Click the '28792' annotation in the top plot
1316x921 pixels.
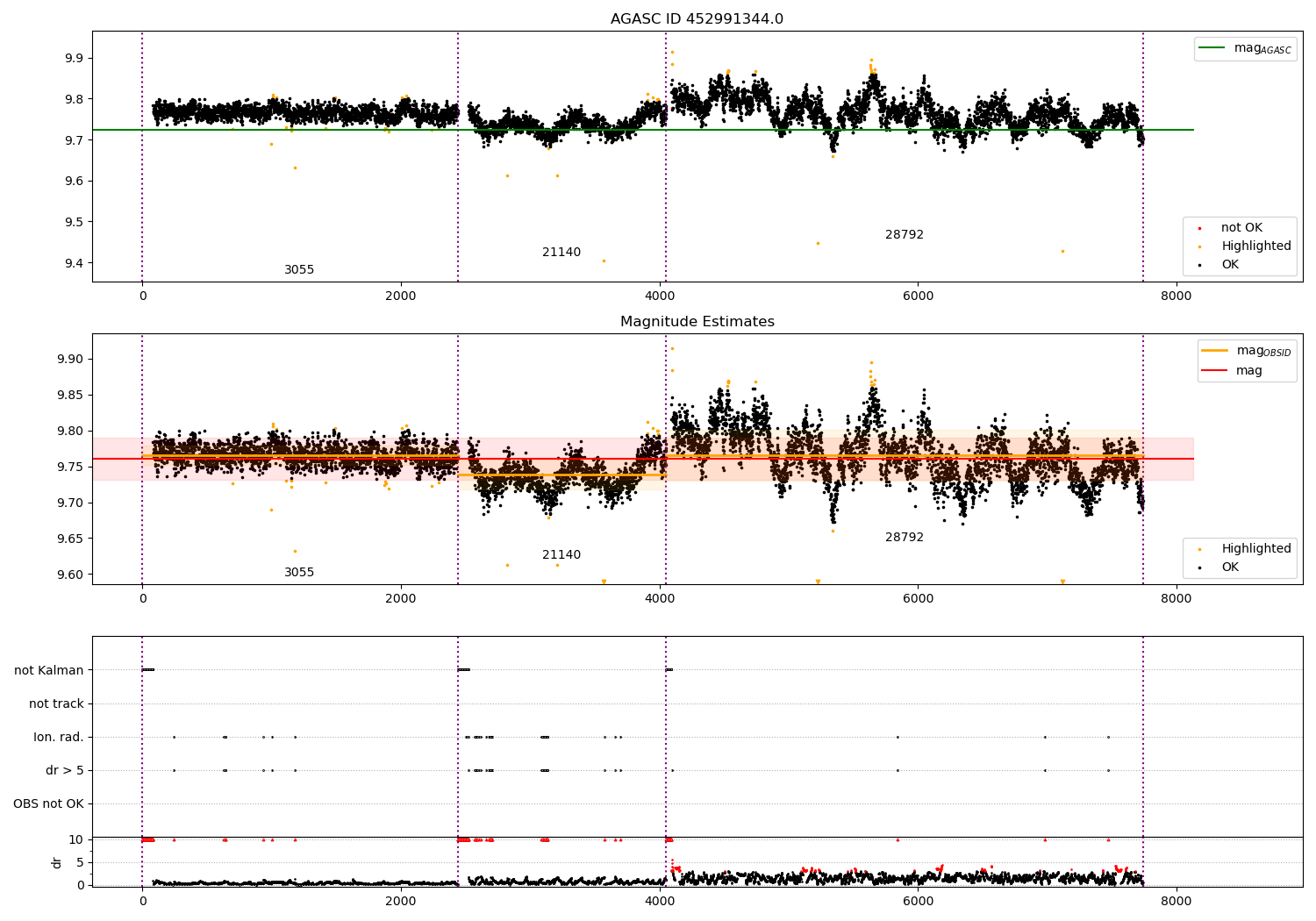(905, 235)
